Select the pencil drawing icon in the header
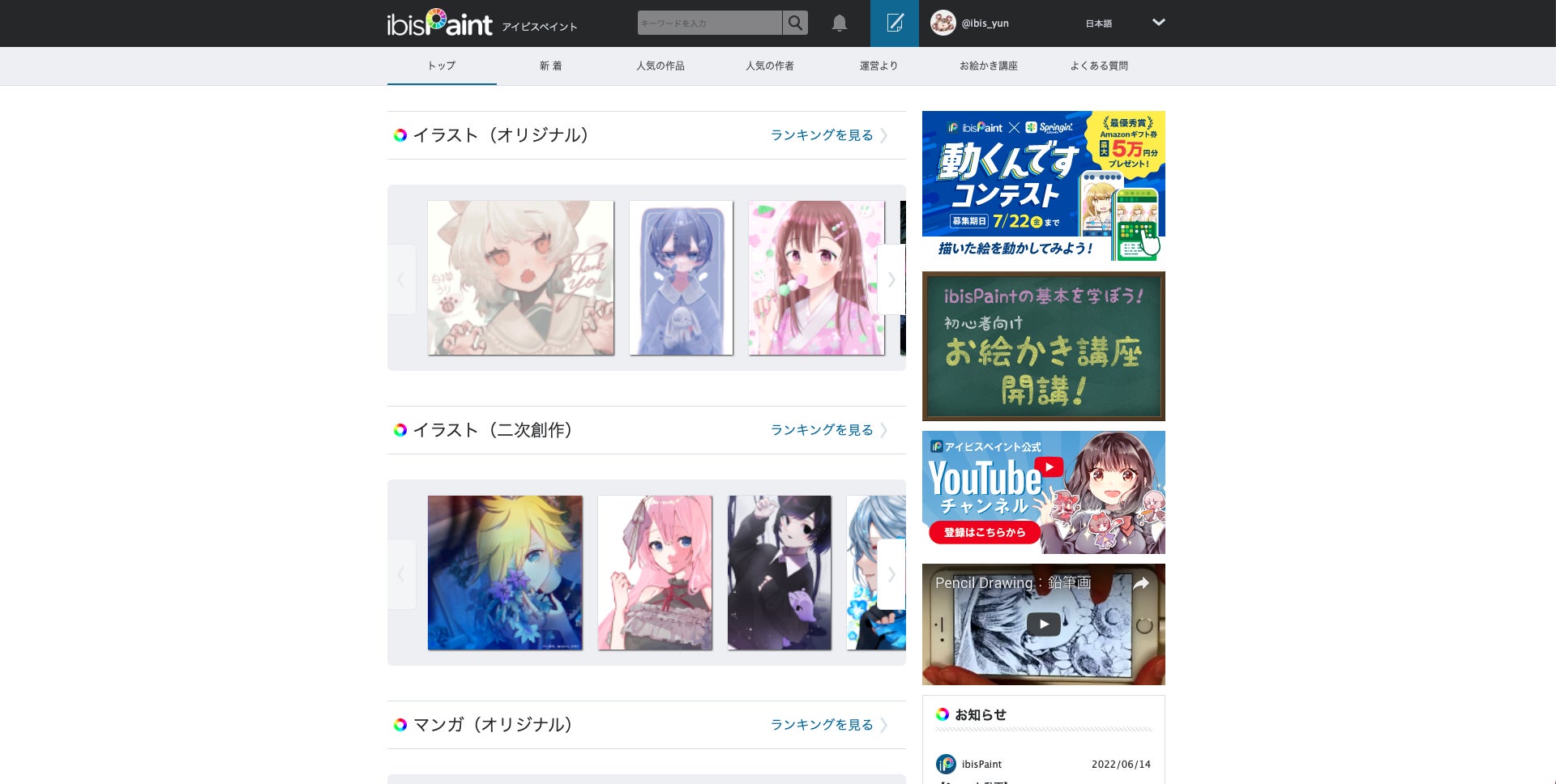 [893, 23]
